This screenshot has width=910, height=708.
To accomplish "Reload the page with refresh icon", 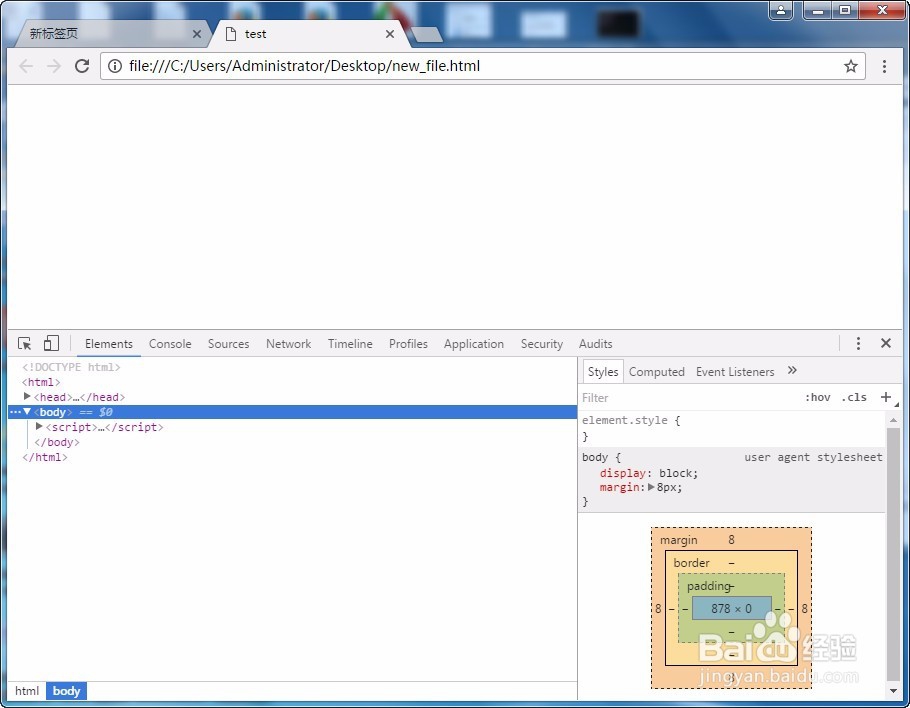I will 82,66.
